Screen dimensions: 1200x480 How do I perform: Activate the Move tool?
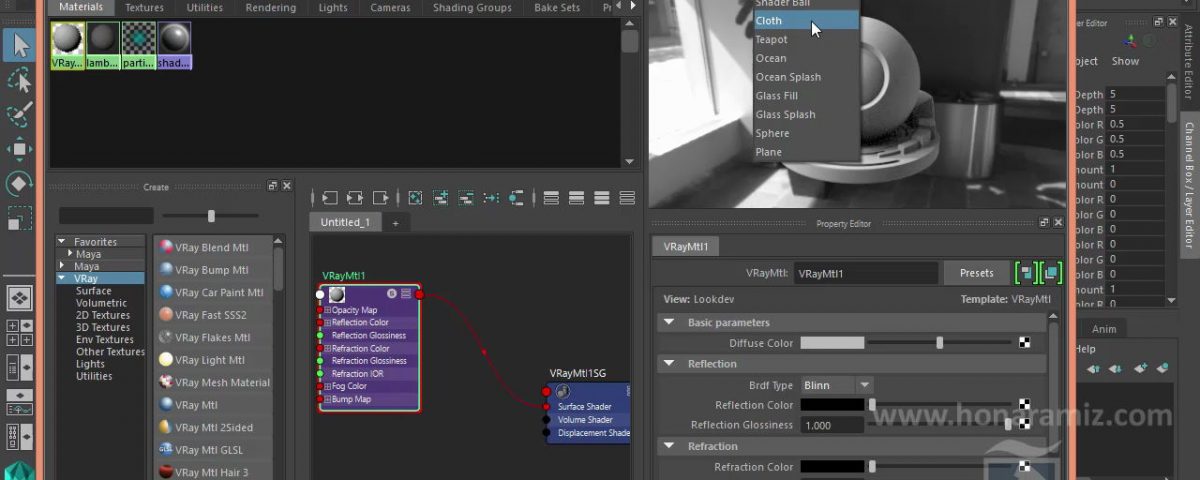[19, 150]
